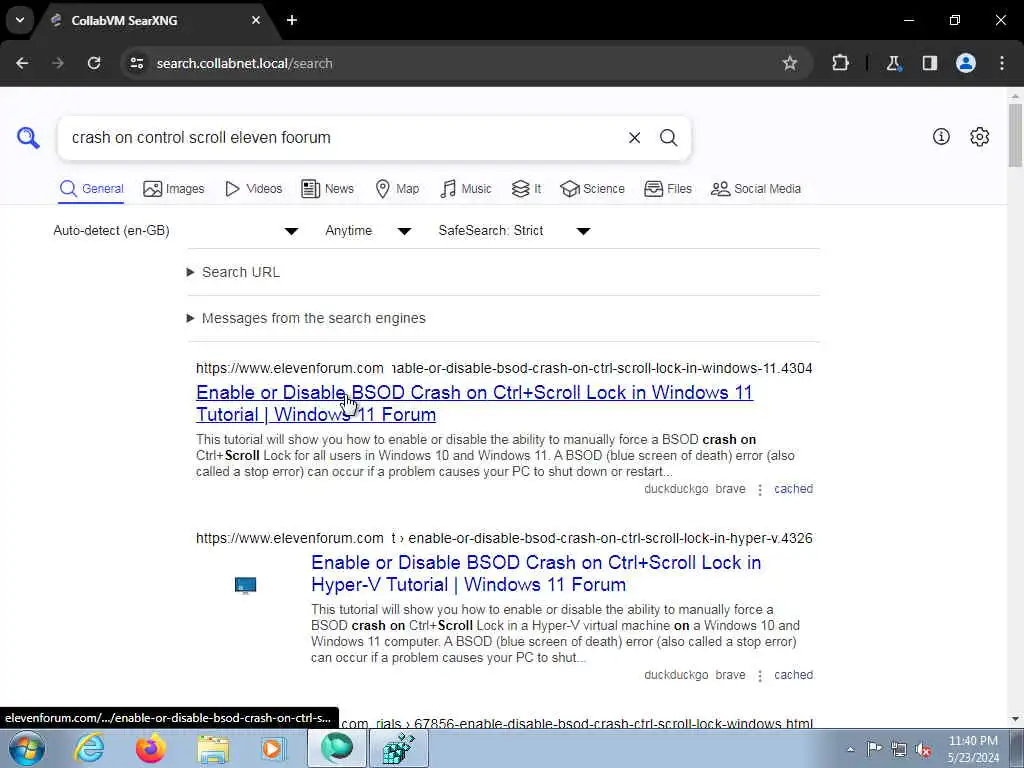Open a new browser tab with plus icon
Viewport: 1024px width, 768px height.
(292, 20)
